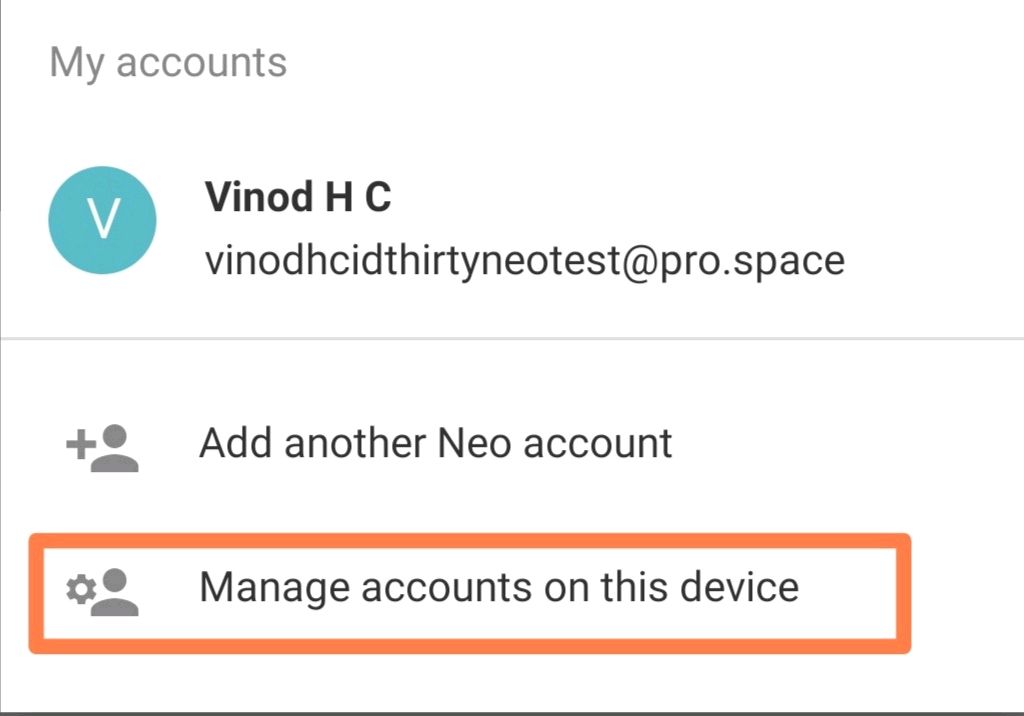Click the divider line below the account
The height and width of the screenshot is (716, 1024).
pos(512,338)
